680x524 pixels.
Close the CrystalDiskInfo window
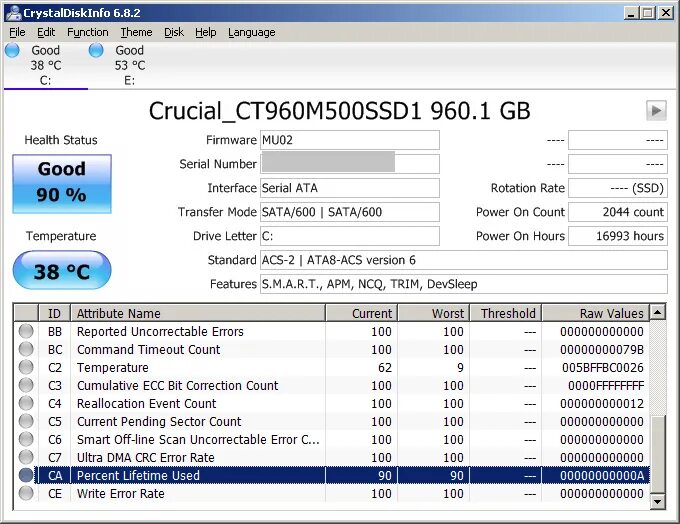tap(666, 13)
